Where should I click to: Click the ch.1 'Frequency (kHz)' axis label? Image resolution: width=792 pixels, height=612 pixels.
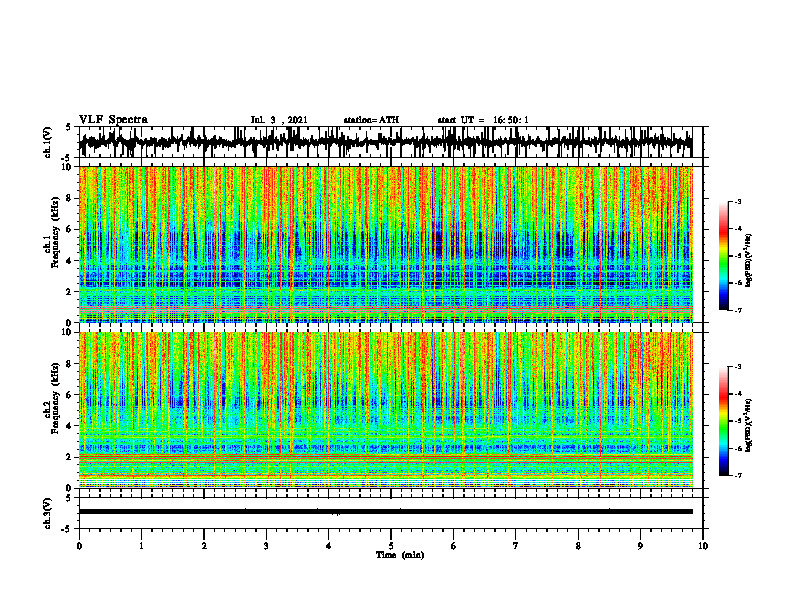(x=55, y=232)
